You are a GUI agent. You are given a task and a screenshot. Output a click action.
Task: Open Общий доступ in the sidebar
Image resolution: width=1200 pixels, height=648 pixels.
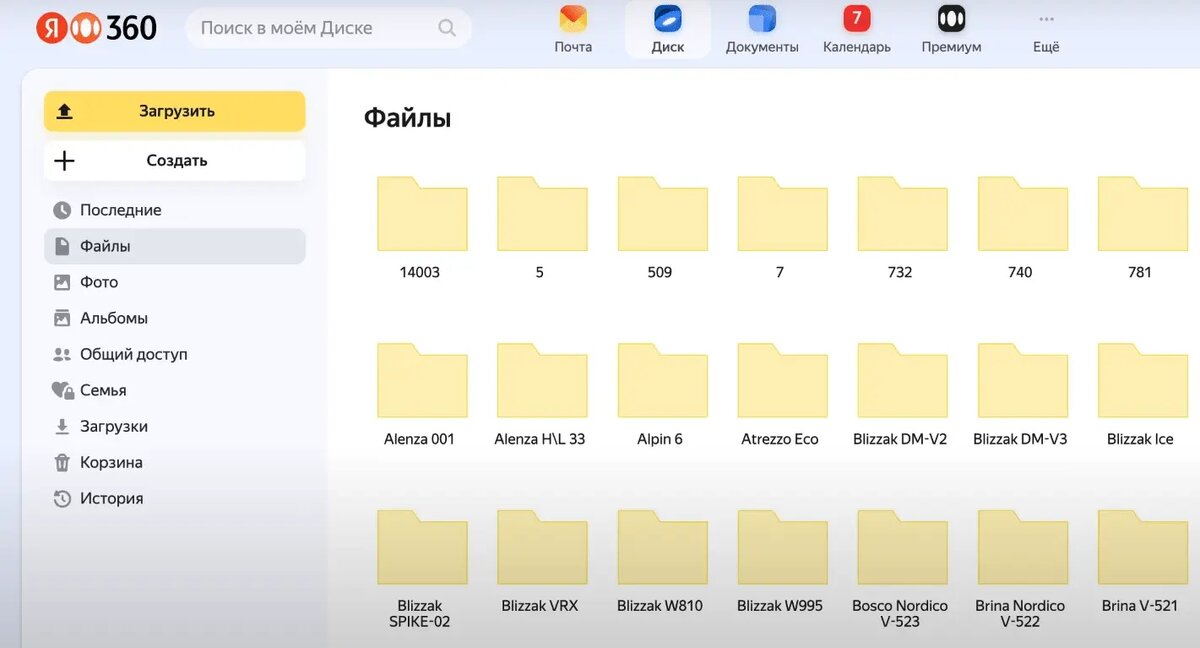click(174, 354)
